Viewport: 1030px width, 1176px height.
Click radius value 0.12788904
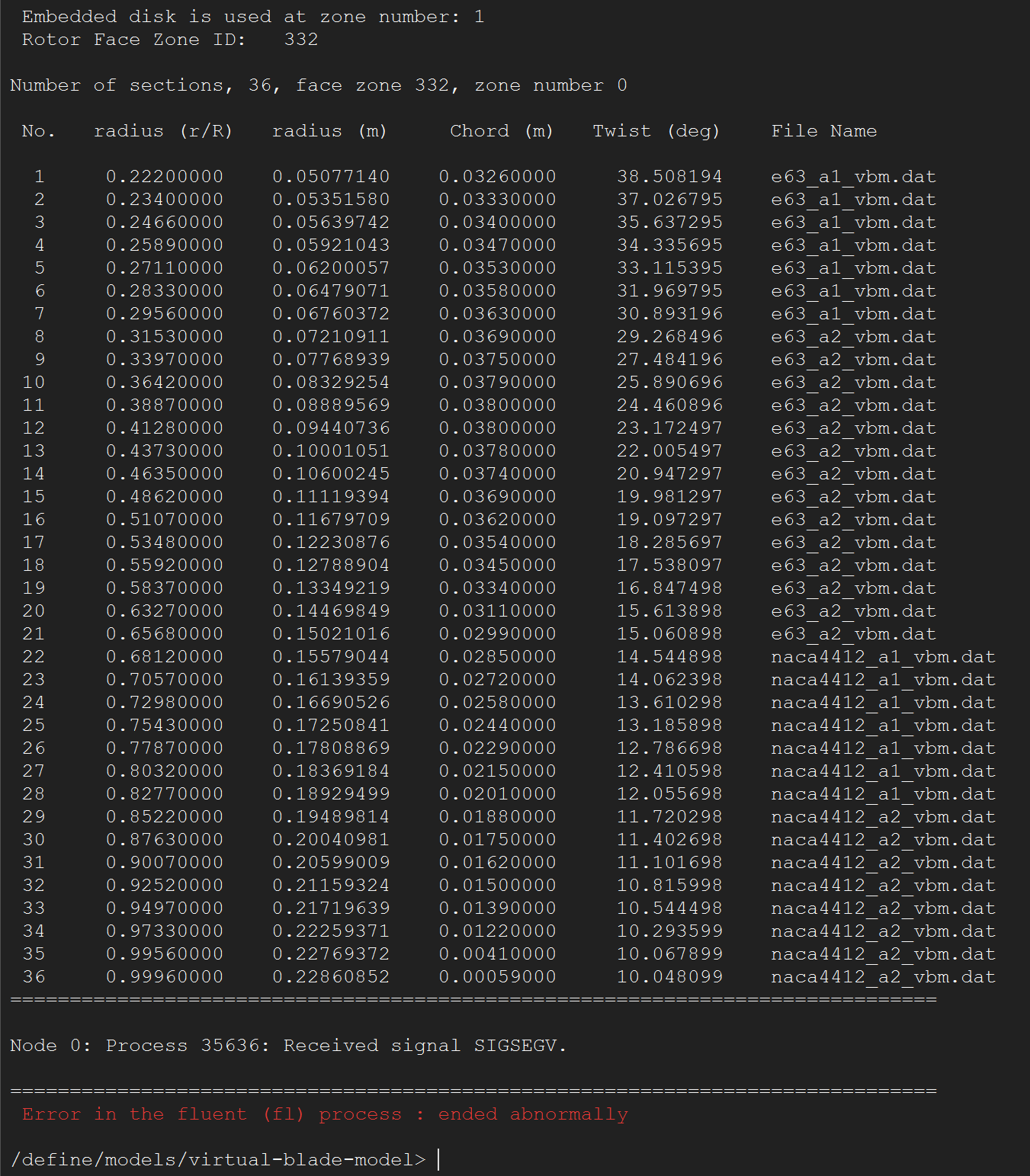(331, 566)
